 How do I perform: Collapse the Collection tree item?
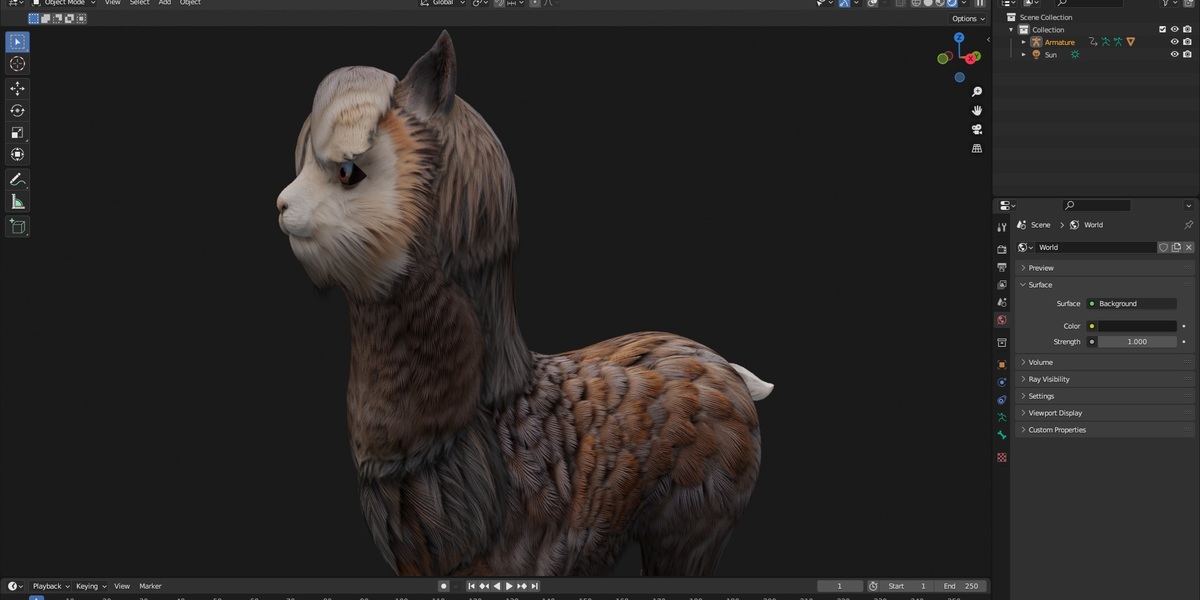pos(1011,30)
